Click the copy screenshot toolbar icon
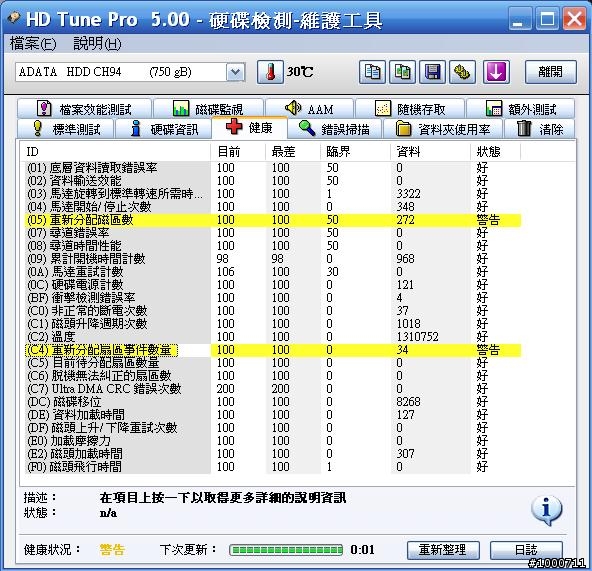 click(x=402, y=72)
